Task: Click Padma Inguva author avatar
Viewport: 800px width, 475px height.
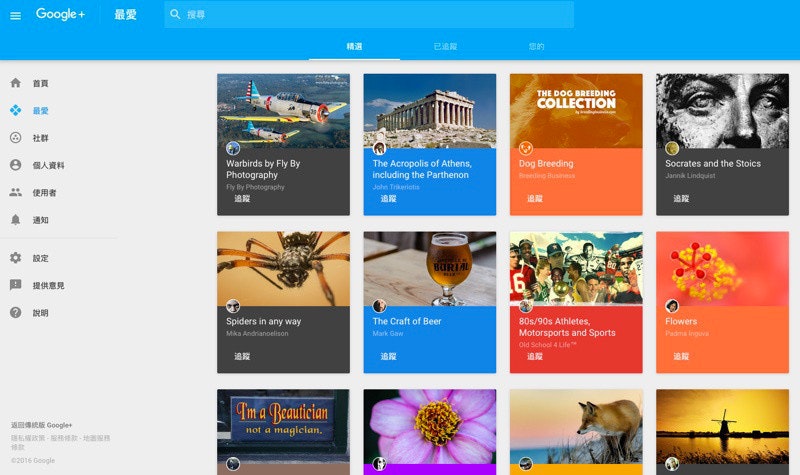Action: click(672, 306)
